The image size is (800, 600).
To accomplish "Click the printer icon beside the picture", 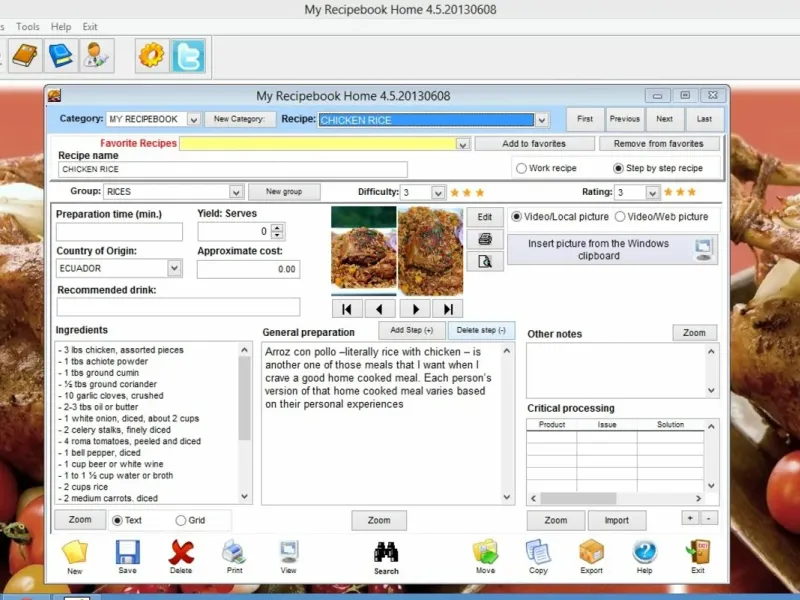I will point(485,239).
